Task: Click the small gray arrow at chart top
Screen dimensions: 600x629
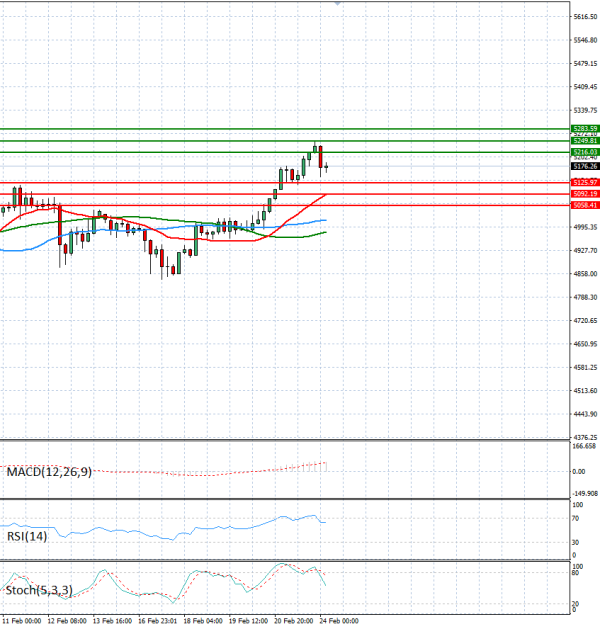Action: pos(337,4)
